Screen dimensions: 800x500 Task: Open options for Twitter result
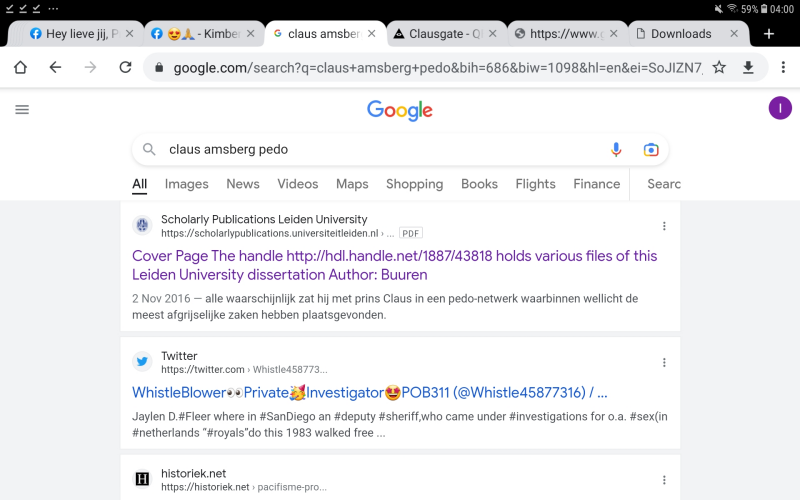click(x=664, y=362)
